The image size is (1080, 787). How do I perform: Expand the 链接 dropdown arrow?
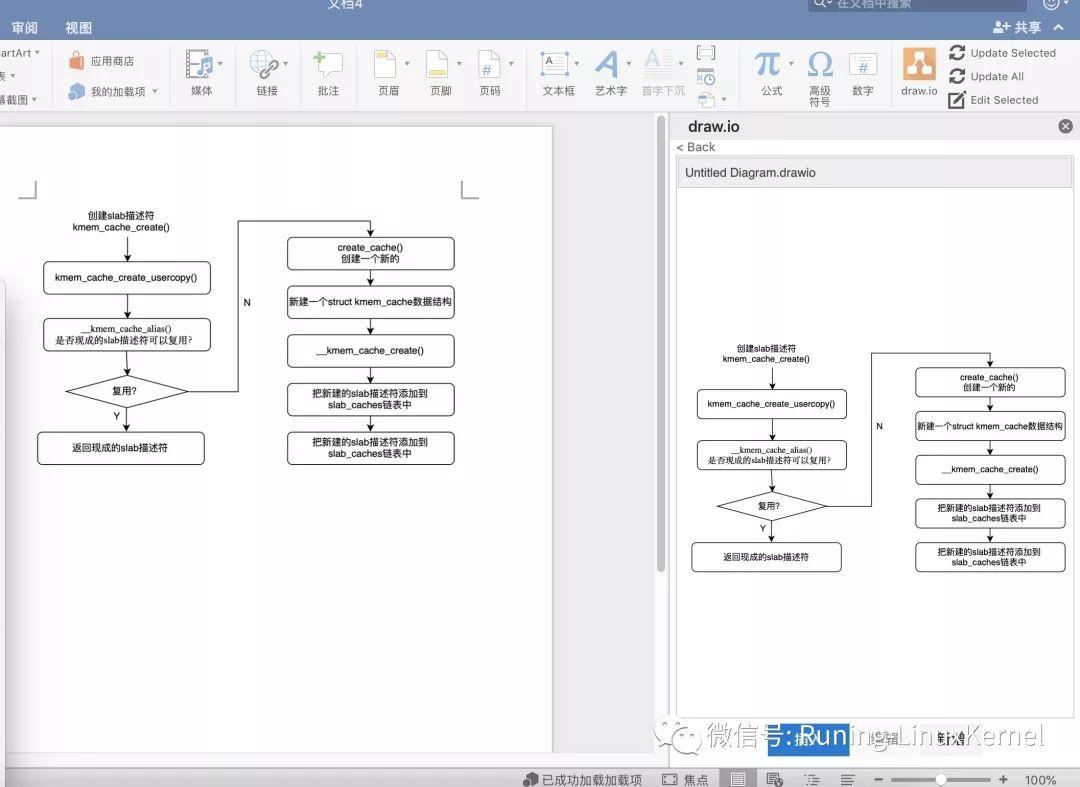click(286, 63)
